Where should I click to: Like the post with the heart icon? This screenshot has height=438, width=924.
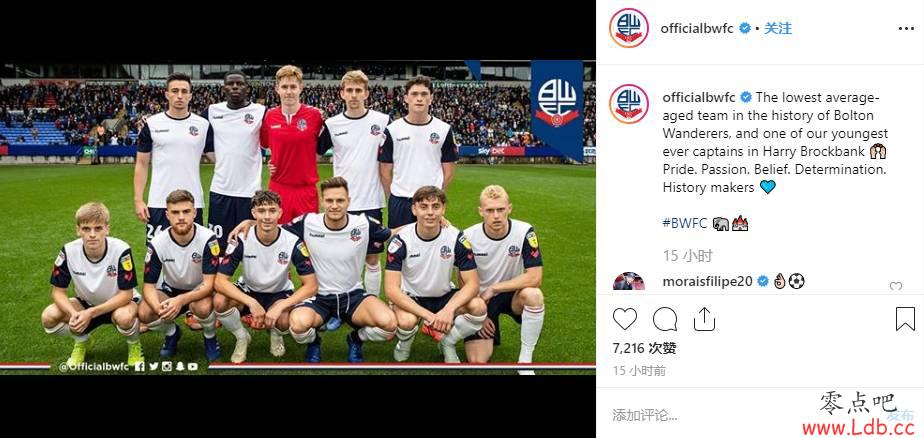[x=625, y=319]
